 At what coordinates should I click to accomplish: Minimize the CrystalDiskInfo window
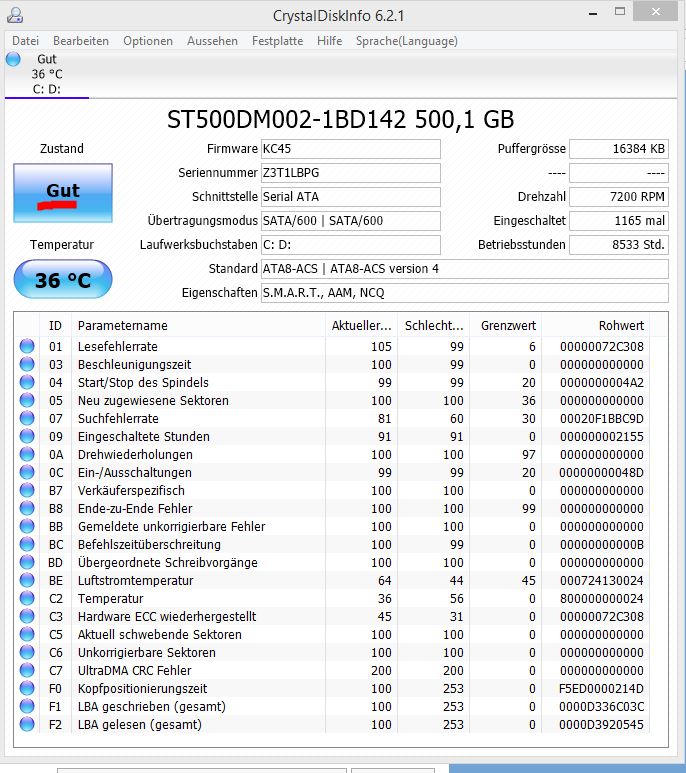click(x=593, y=13)
